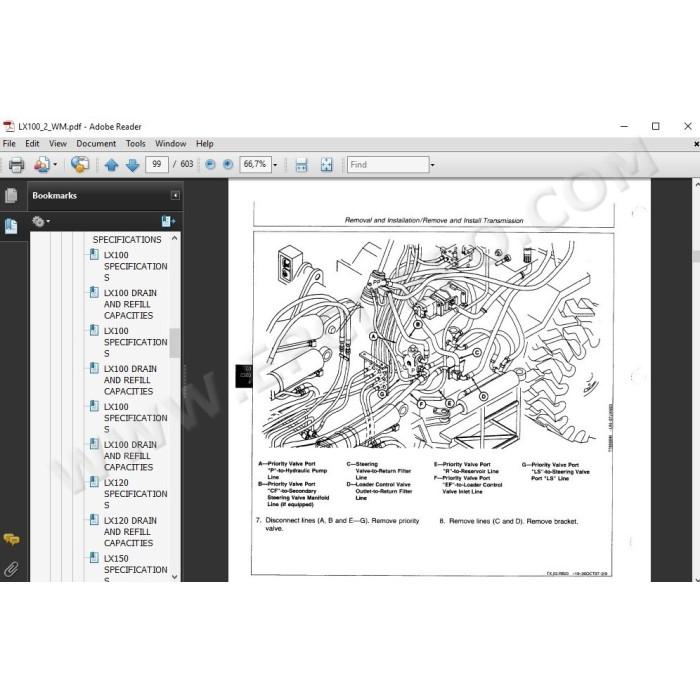Open LX120 DRAIN AND REFILL CAPACITIES bookmark

tap(130, 532)
